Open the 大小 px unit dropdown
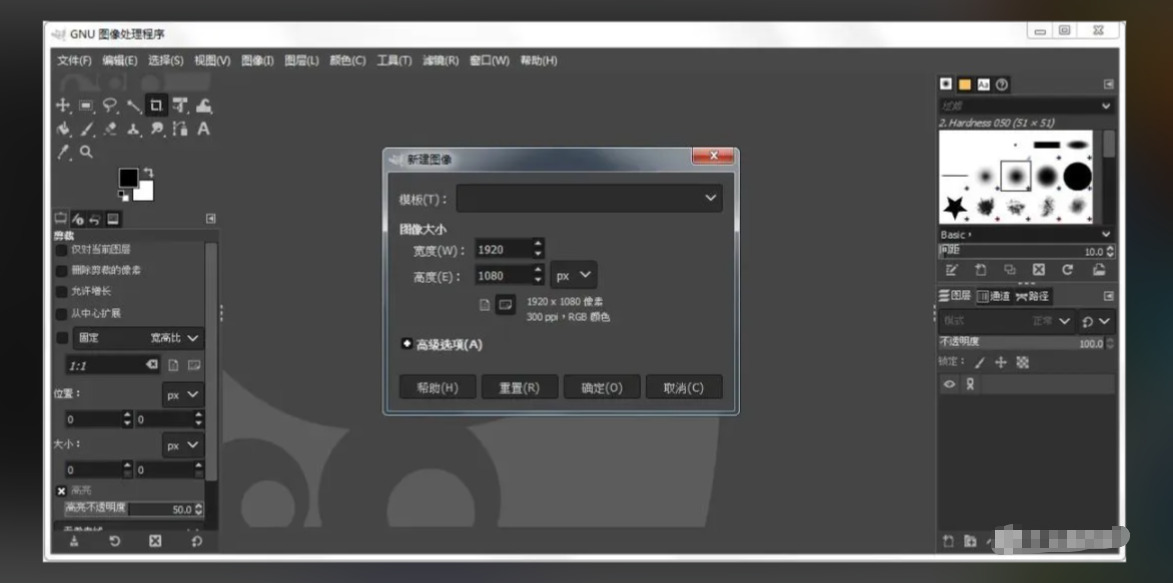 (x=183, y=445)
